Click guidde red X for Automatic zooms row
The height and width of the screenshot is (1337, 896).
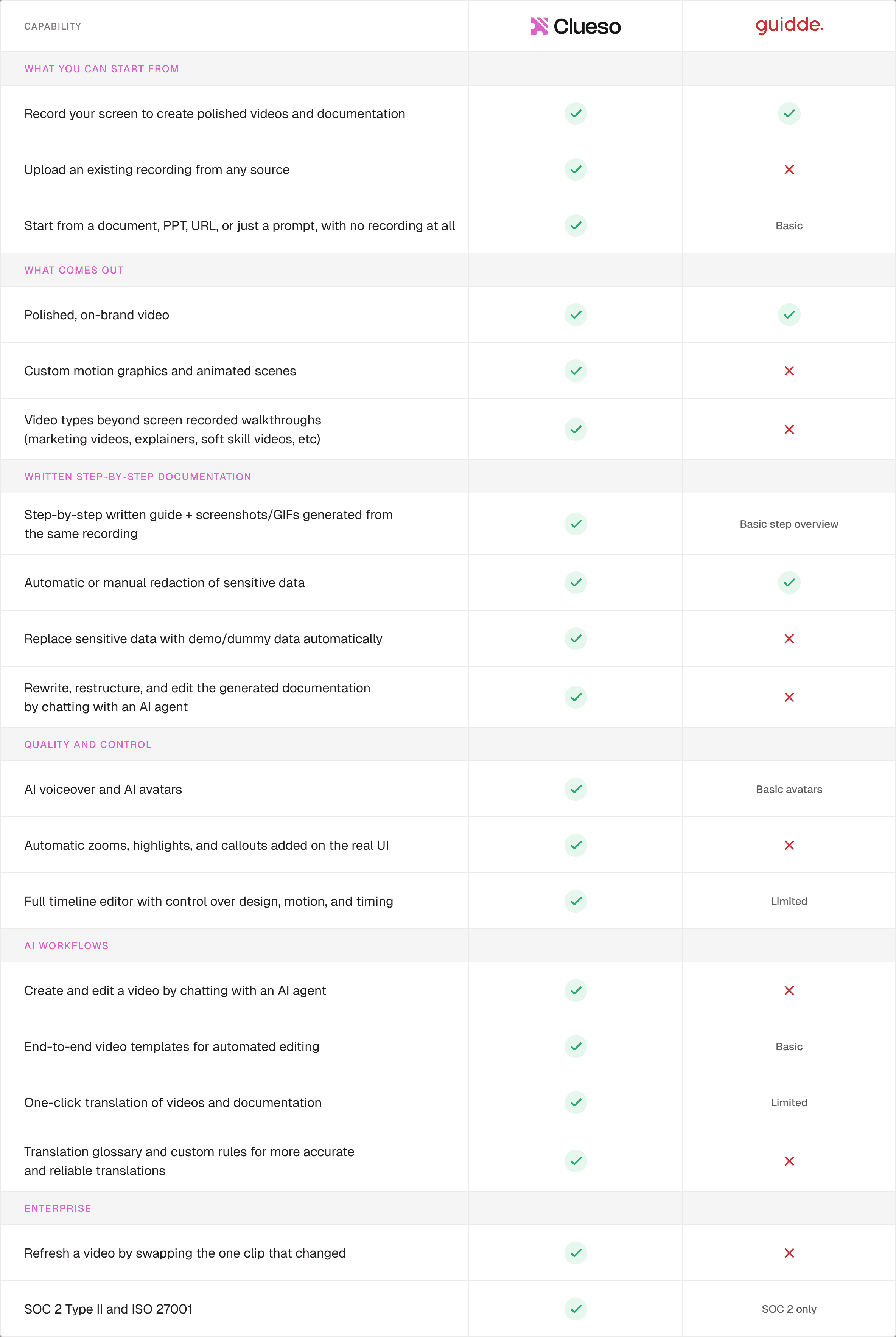tap(789, 845)
